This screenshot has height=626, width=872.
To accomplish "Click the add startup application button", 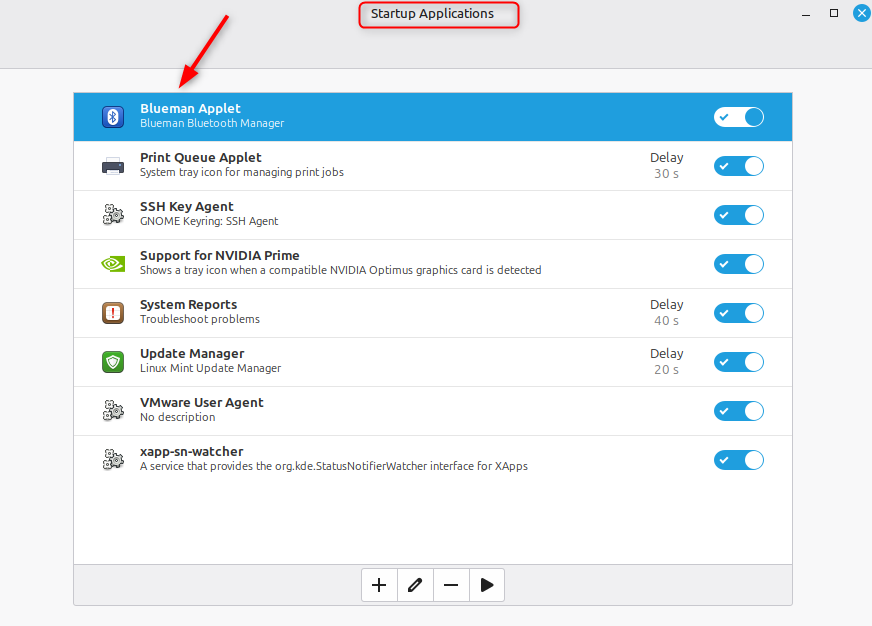I will click(x=379, y=584).
